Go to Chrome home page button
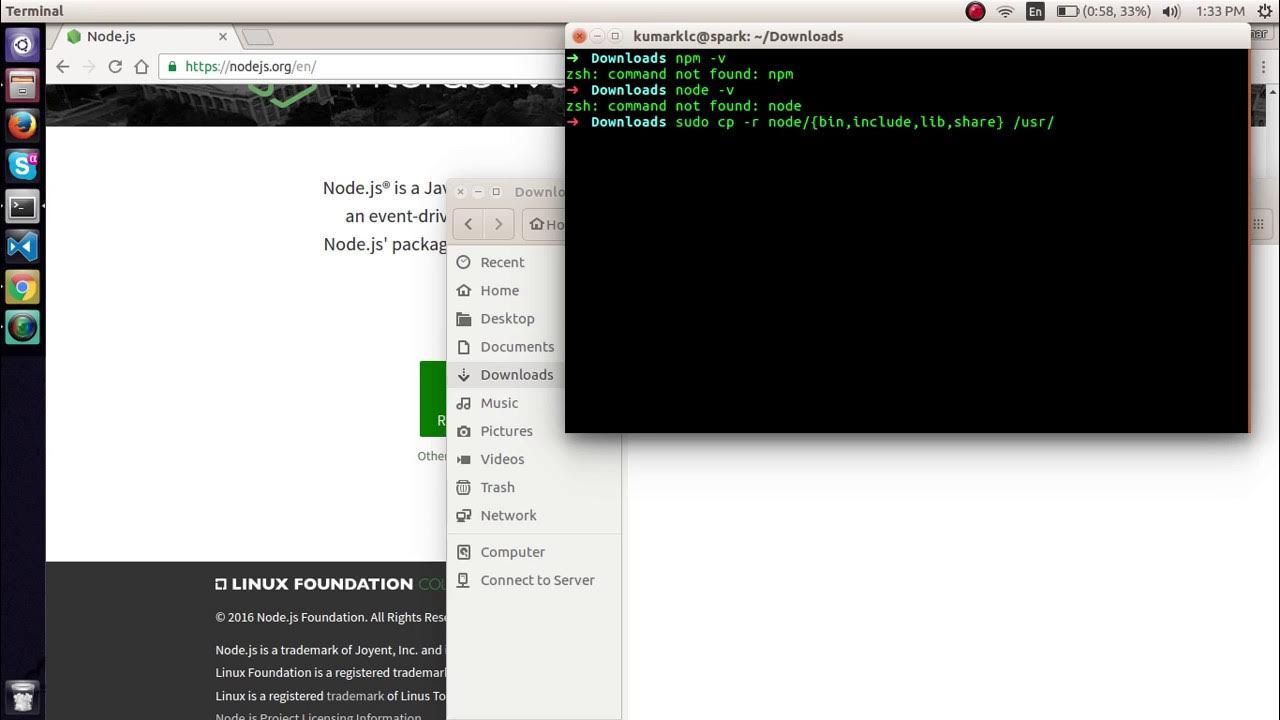Viewport: 1280px width, 720px height. click(x=141, y=66)
